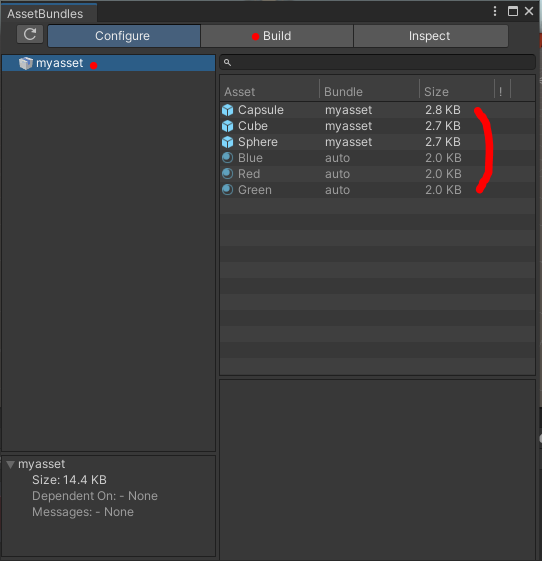Click the 'Size: 14.4 KB' detail line
The image size is (542, 561).
tap(69, 480)
